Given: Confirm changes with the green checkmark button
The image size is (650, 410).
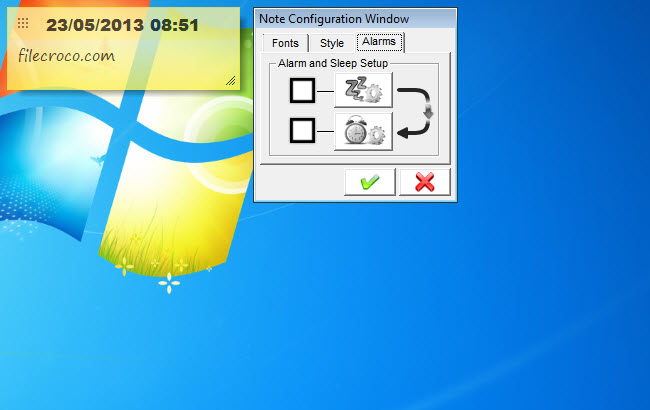Looking at the screenshot, I should (370, 182).
